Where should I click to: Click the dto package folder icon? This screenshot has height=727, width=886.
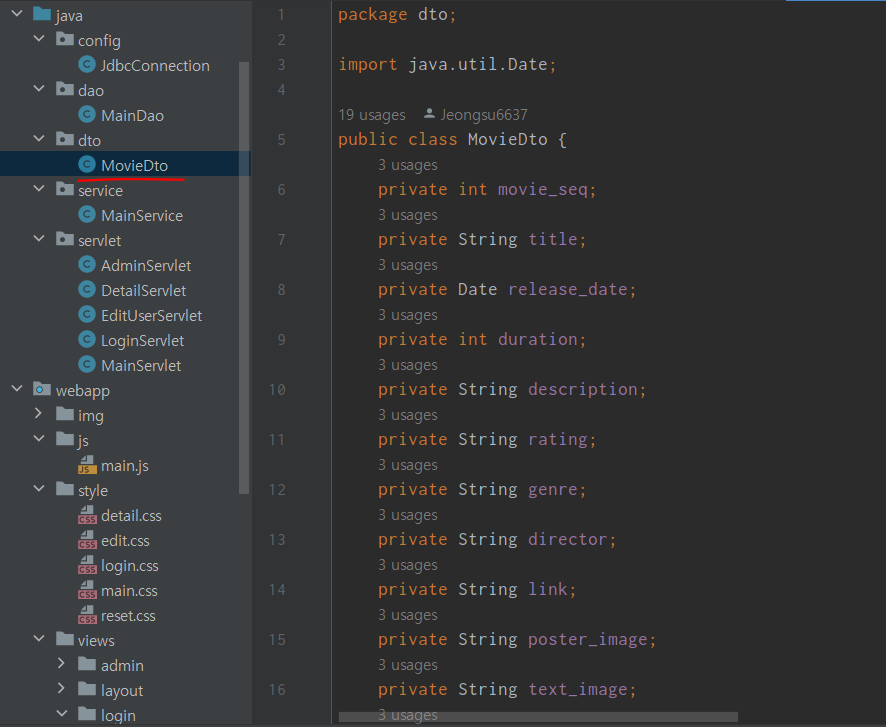click(65, 139)
